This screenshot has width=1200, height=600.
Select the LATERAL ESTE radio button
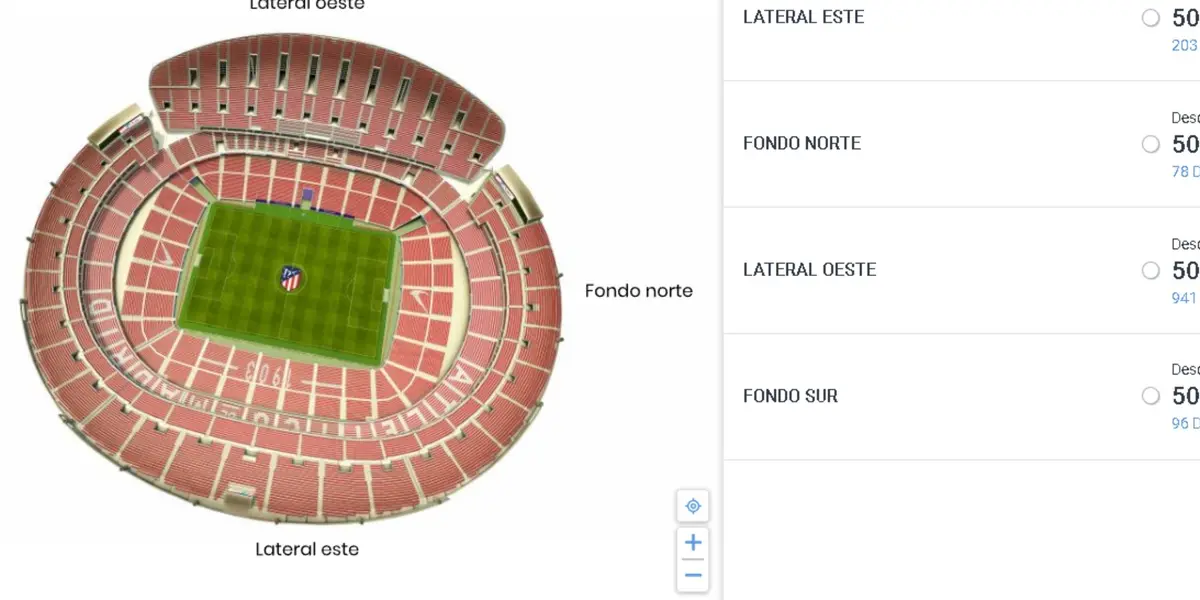pos(1151,17)
